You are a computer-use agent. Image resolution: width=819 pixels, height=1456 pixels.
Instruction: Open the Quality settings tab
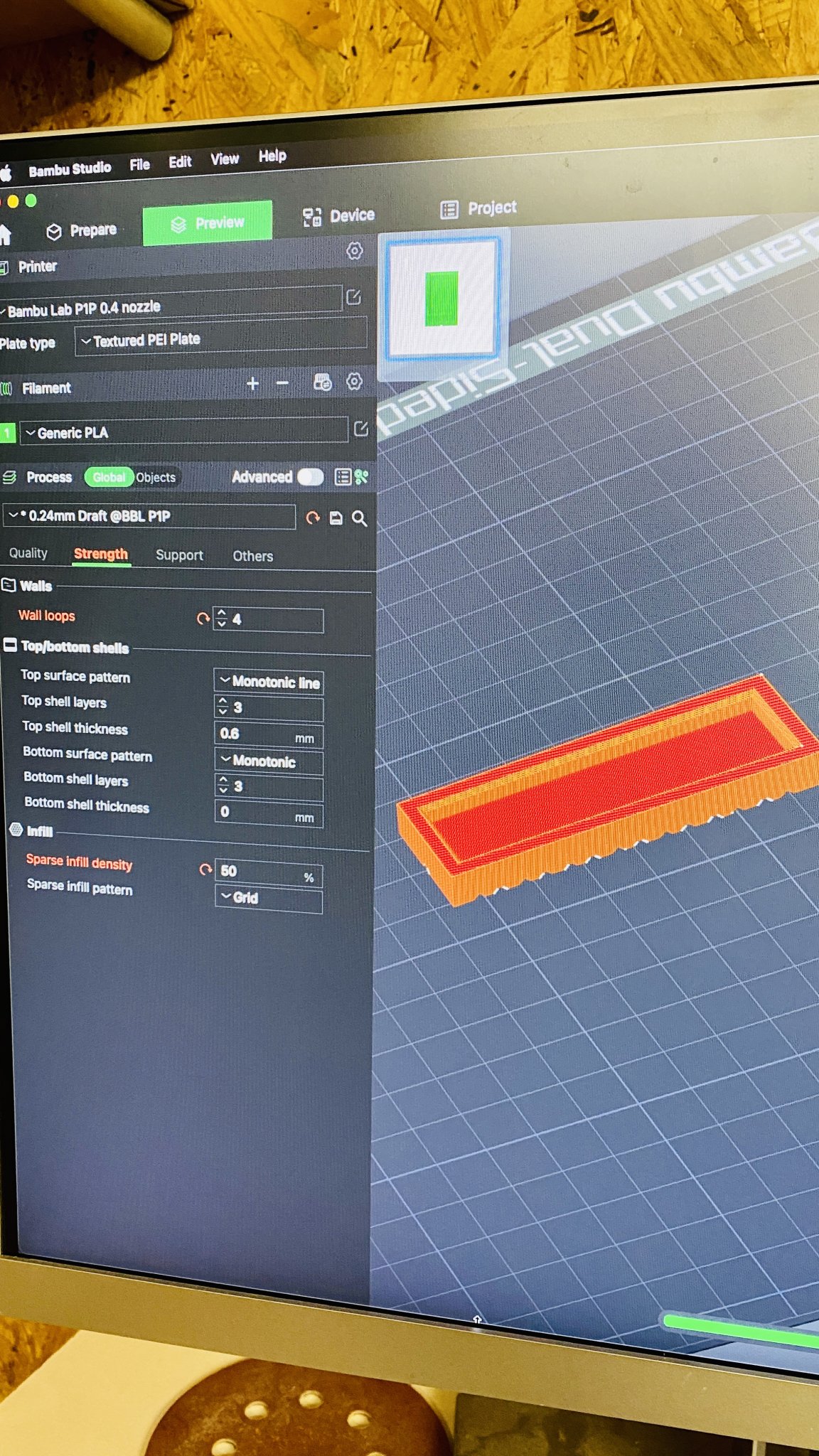click(28, 553)
